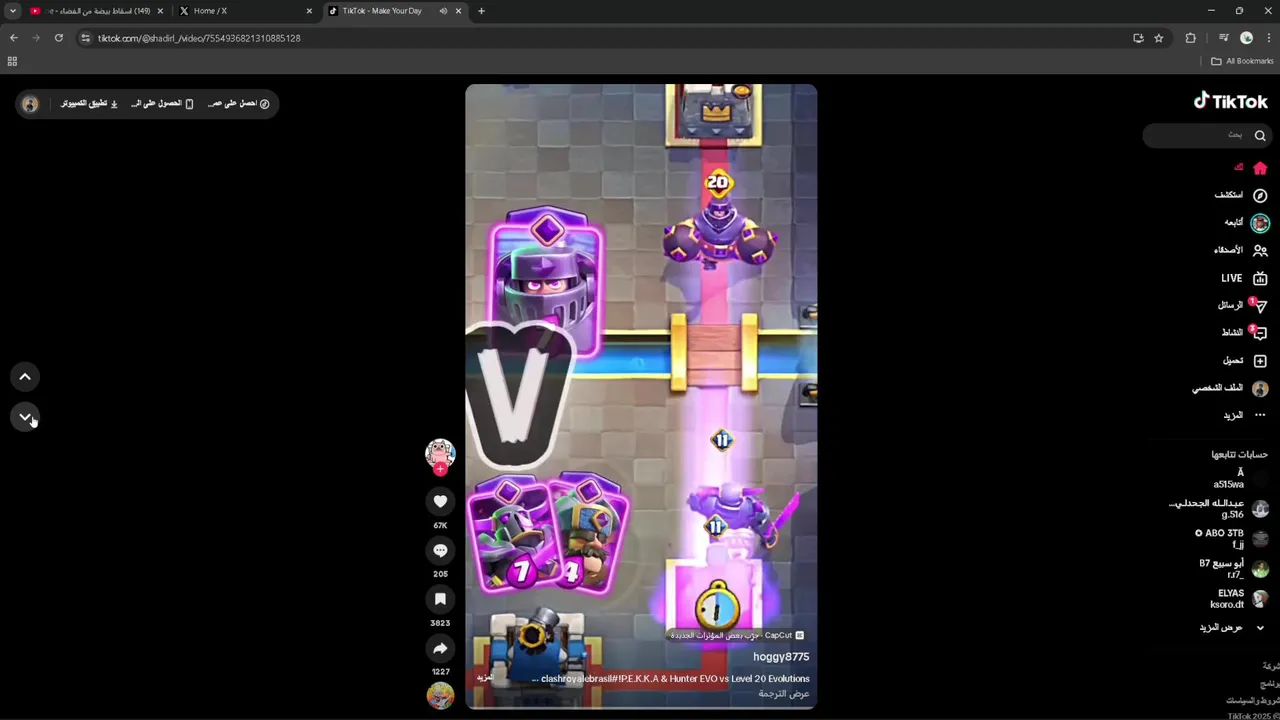
Task: Open a new browser tab
Action: pyautogui.click(x=481, y=11)
